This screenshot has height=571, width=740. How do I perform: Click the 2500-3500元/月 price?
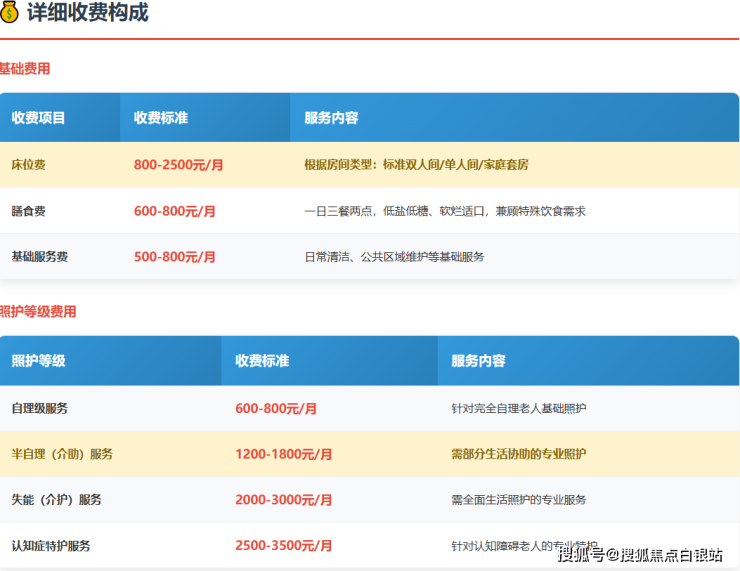pyautogui.click(x=283, y=545)
